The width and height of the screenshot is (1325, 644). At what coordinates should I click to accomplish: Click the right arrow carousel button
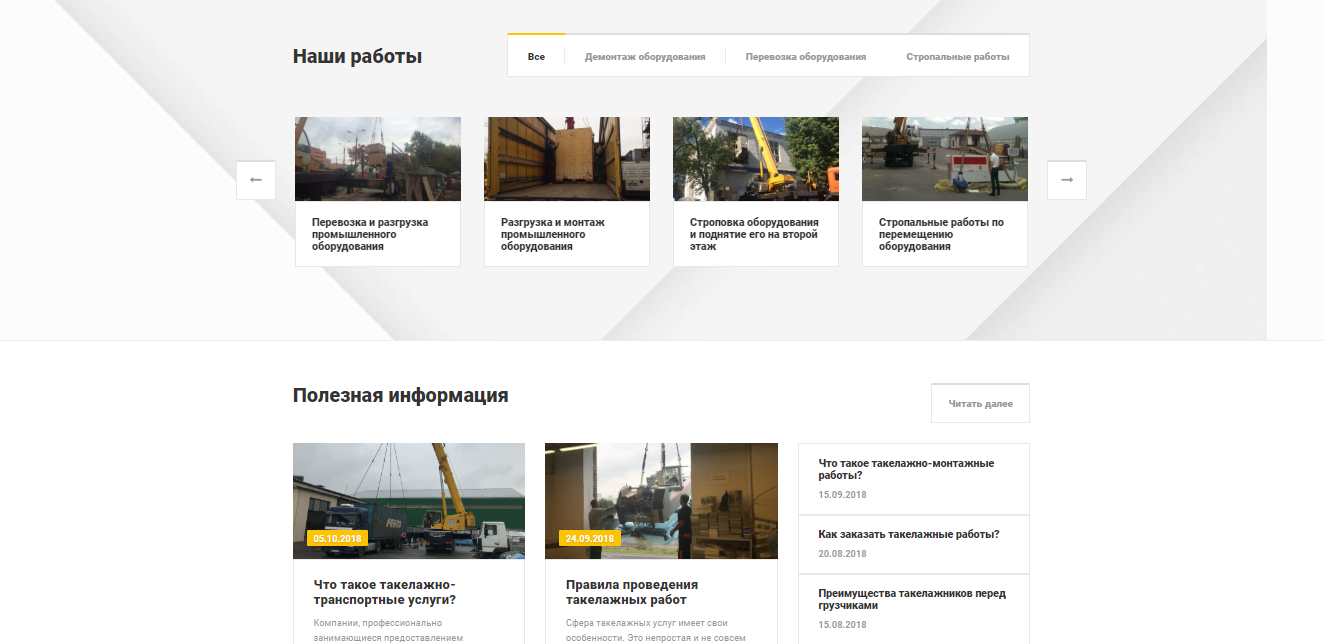point(1066,180)
